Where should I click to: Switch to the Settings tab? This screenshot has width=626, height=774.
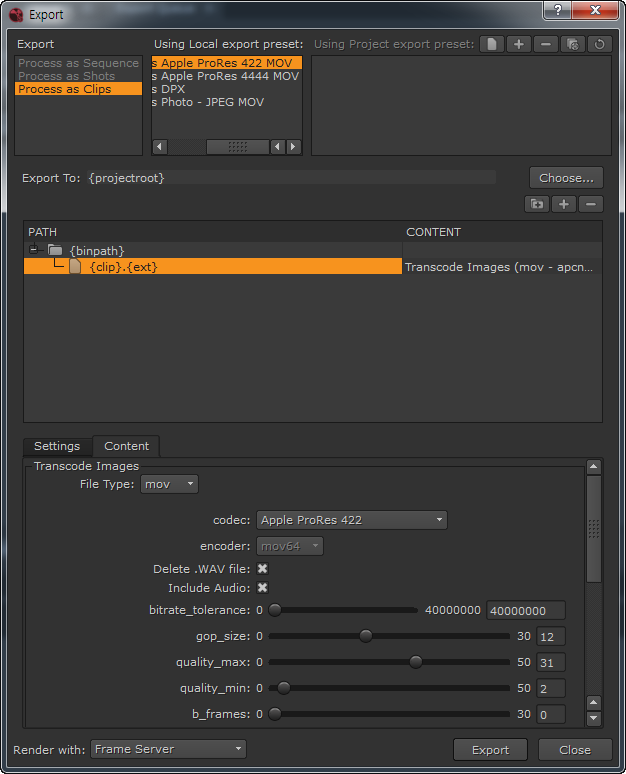coord(57,446)
